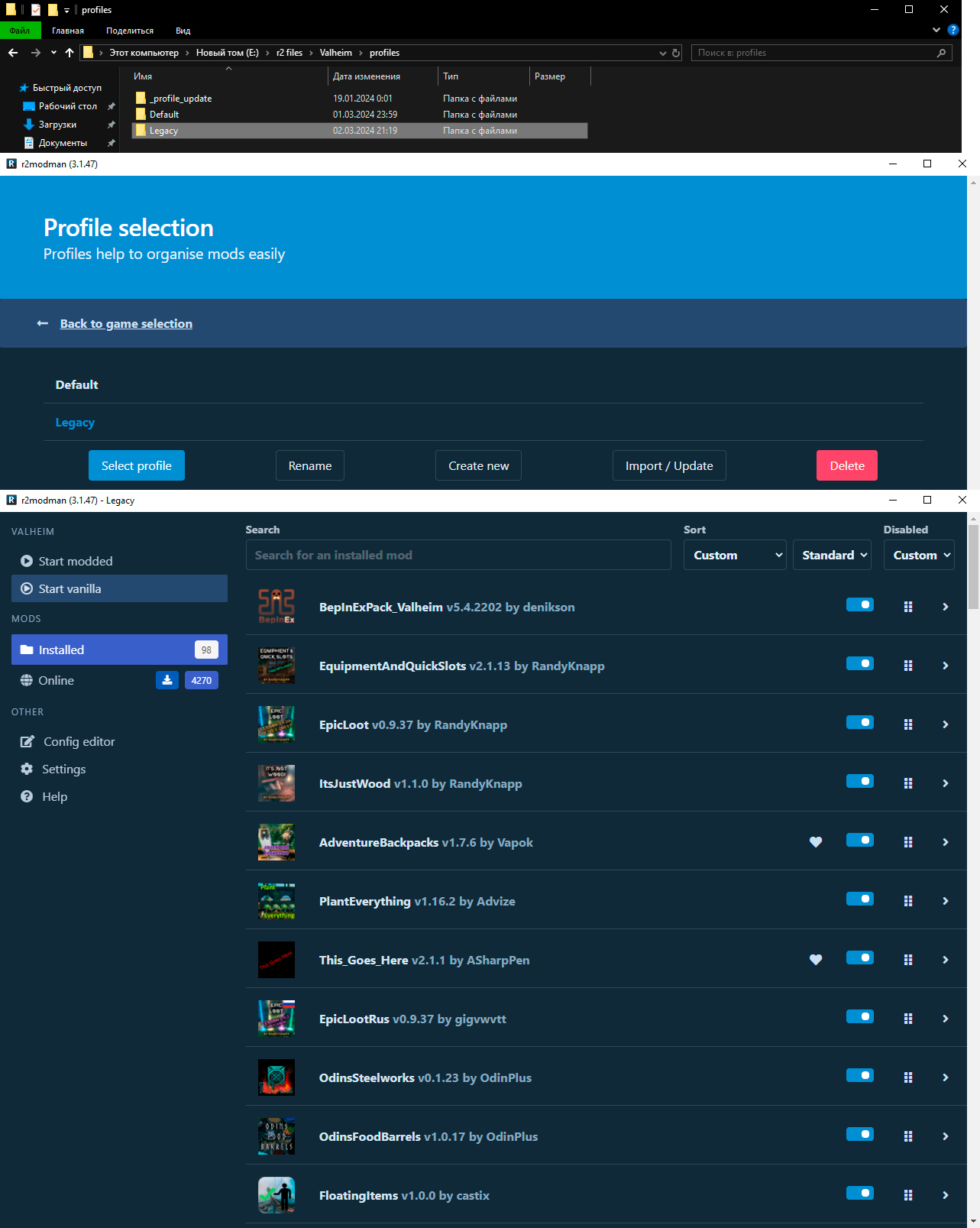Click the PlantEverything mod icon
The height and width of the screenshot is (1228, 980).
coord(277,901)
